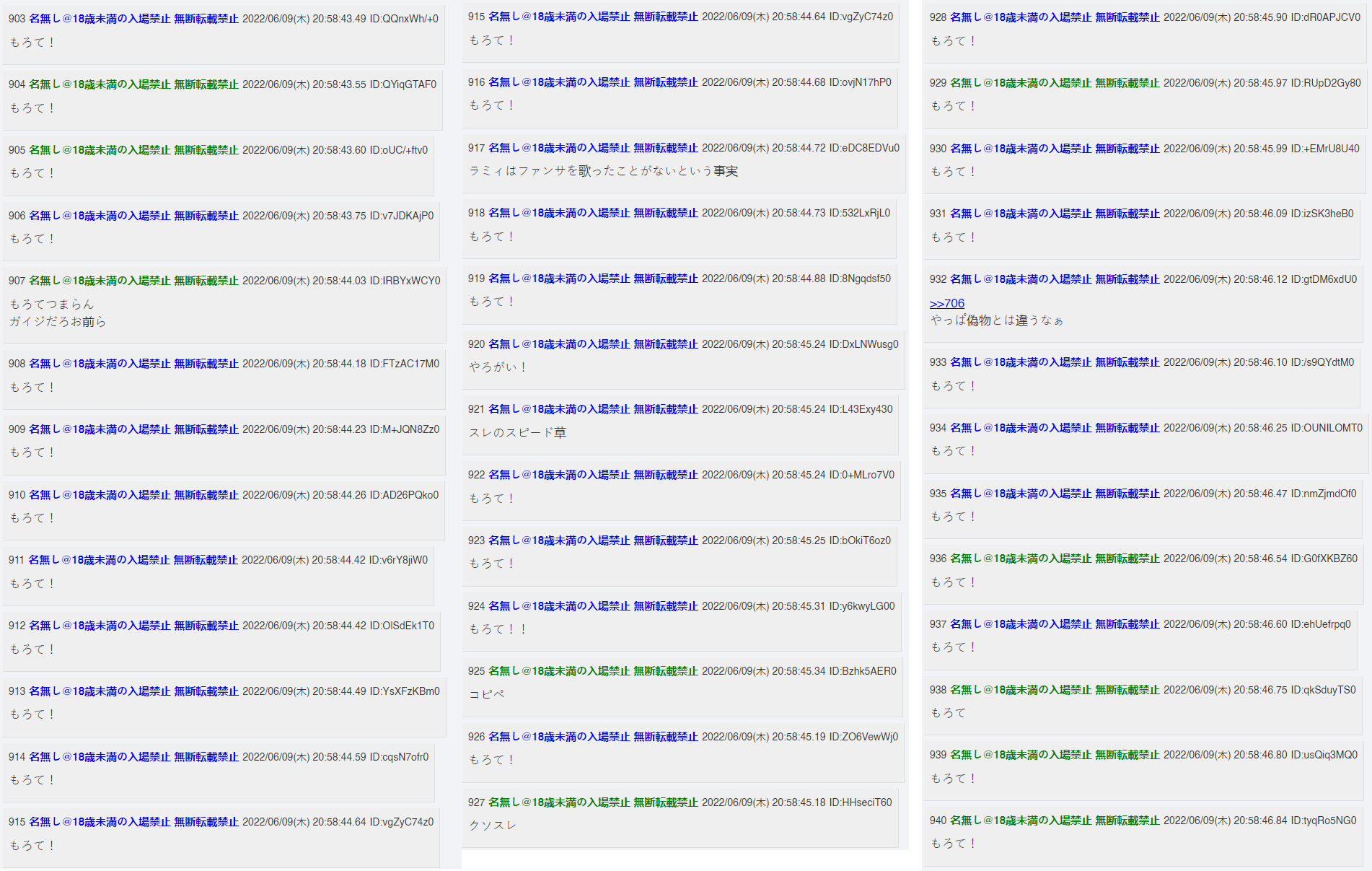The image size is (1372, 871).
Task: Click the text 'ラミィはファンサを歌ったことがないという事実'
Action: [x=603, y=171]
